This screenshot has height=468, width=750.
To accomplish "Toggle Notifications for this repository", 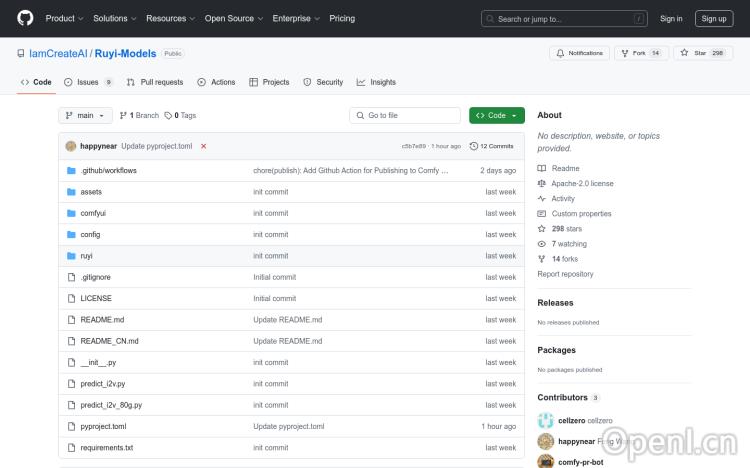I will 579,53.
